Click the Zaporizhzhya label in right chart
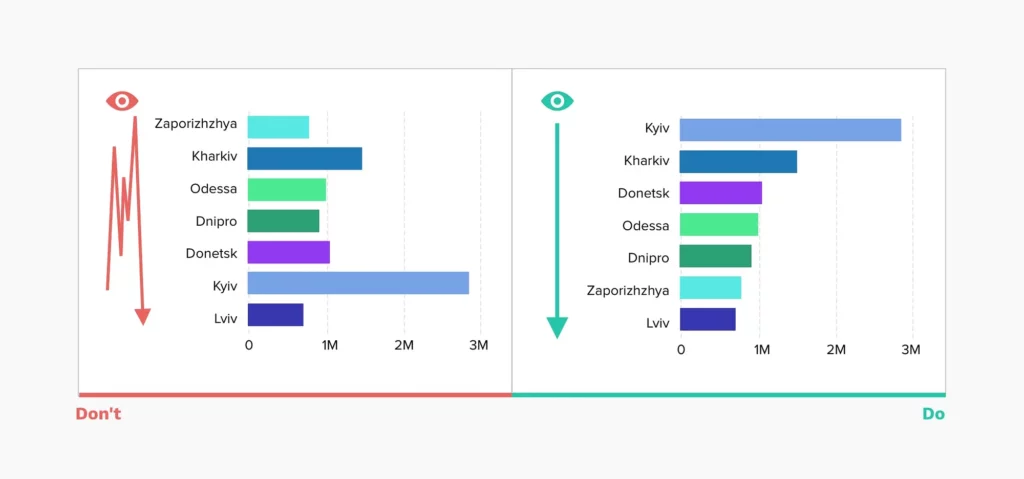The width and height of the screenshot is (1024, 479). point(628,290)
